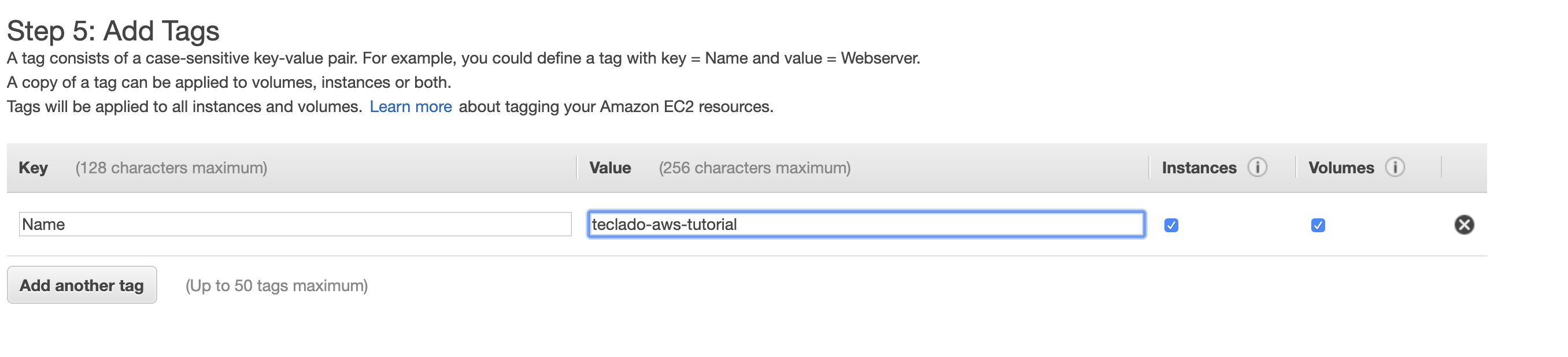Viewport: 1568px width, 357px height.
Task: Click the copy of a tag description line
Action: click(x=229, y=83)
